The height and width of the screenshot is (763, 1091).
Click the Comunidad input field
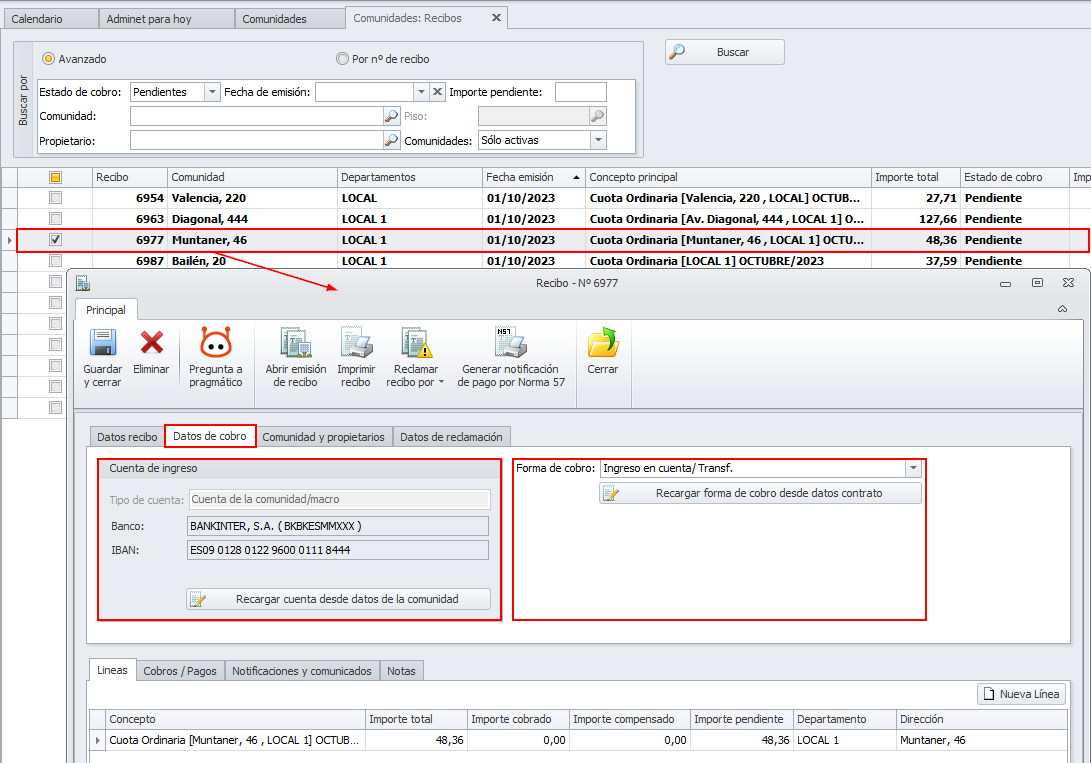[x=257, y=116]
